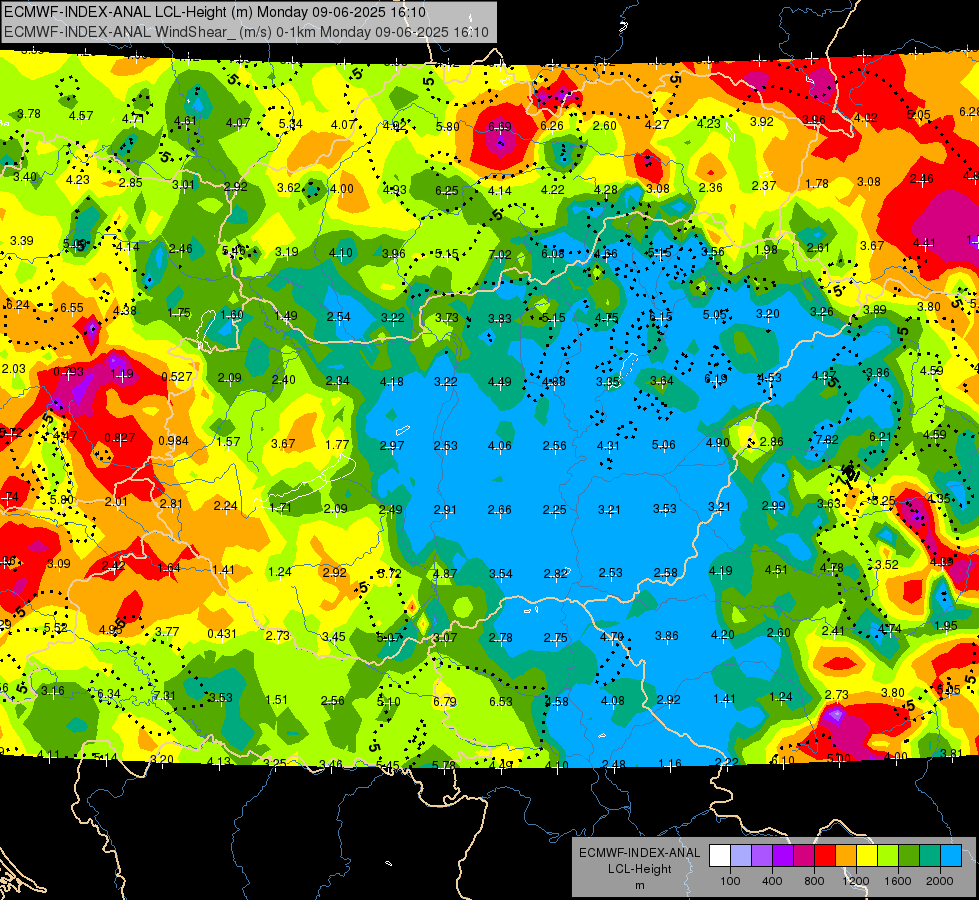Pick the yellow legend color box
This screenshot has height=900, width=979.
coord(867,856)
